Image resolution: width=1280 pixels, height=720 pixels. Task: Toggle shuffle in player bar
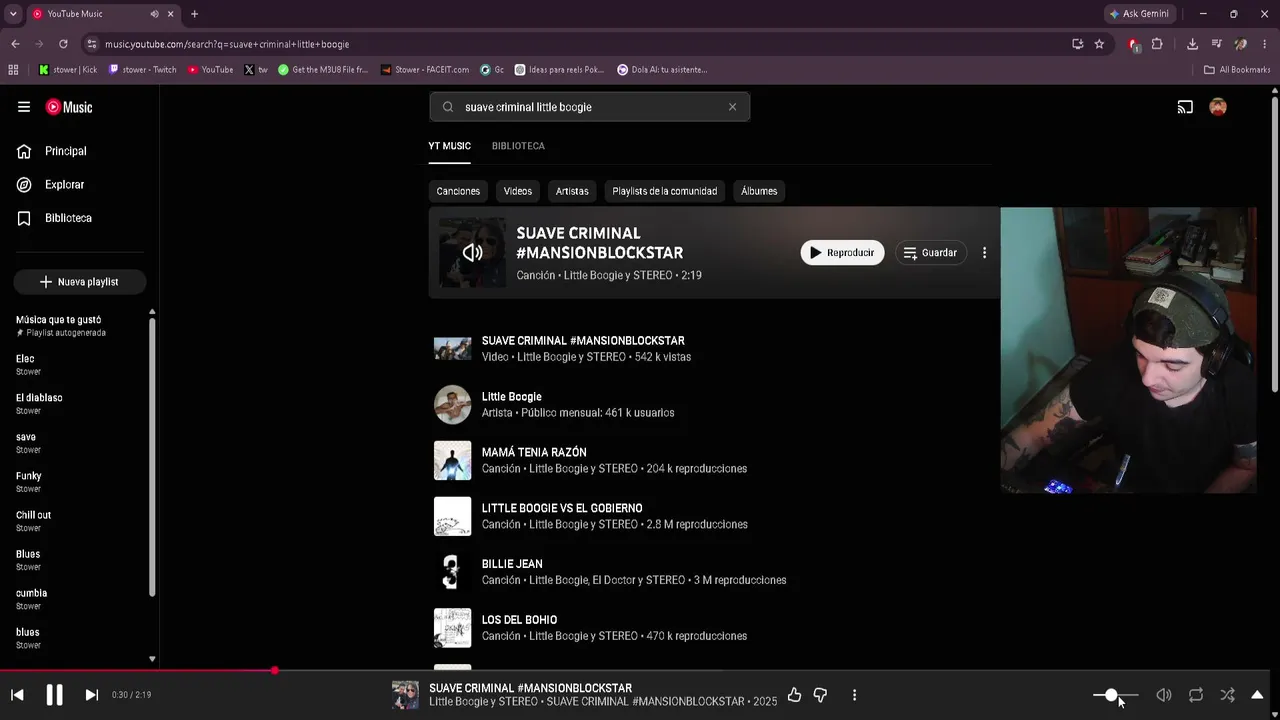click(x=1227, y=695)
